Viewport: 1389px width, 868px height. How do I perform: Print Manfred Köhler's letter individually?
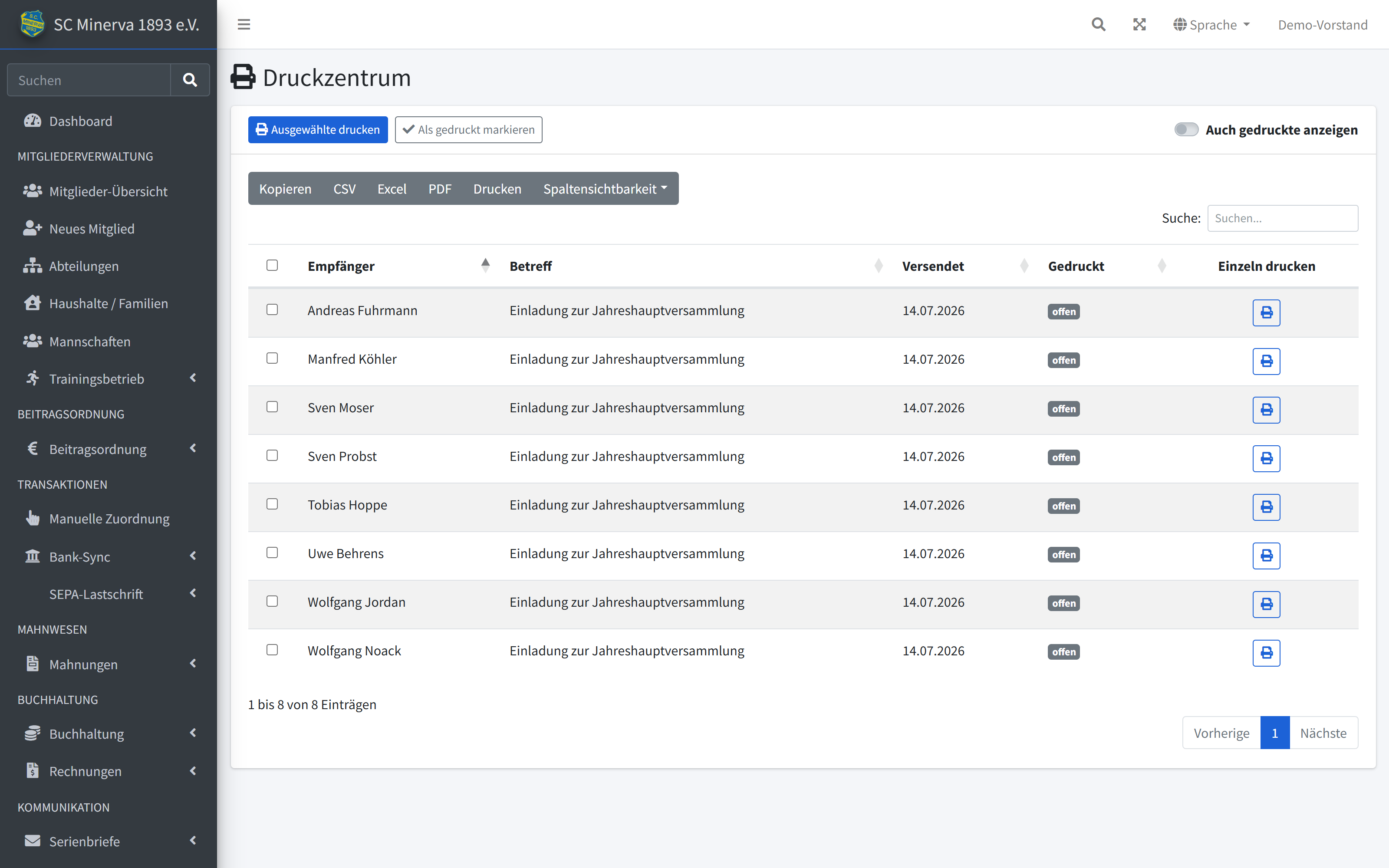(1266, 361)
